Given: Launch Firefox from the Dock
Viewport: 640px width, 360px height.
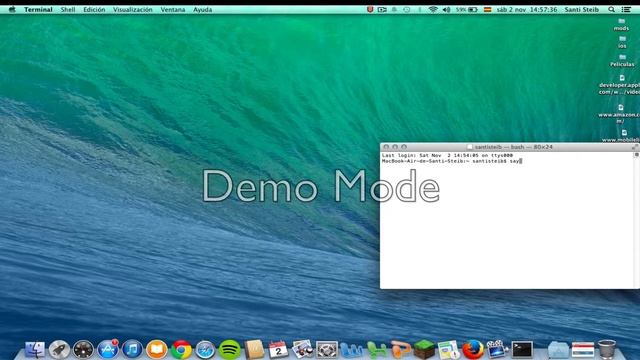Looking at the screenshot, I should (473, 350).
